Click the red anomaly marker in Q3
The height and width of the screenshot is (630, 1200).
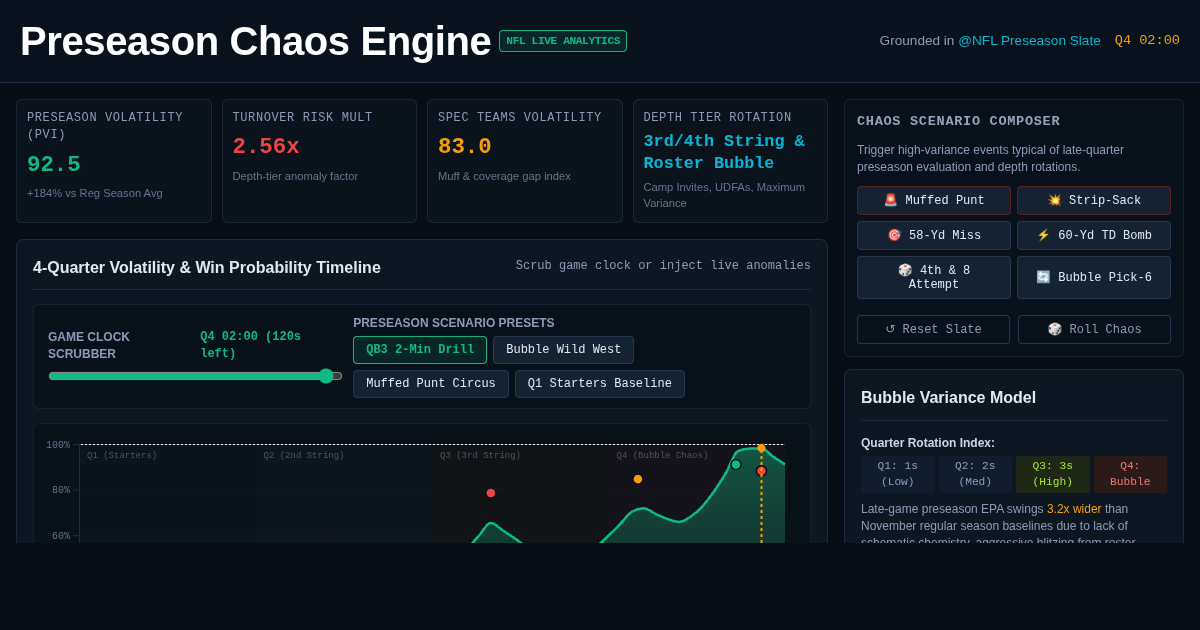tap(491, 493)
